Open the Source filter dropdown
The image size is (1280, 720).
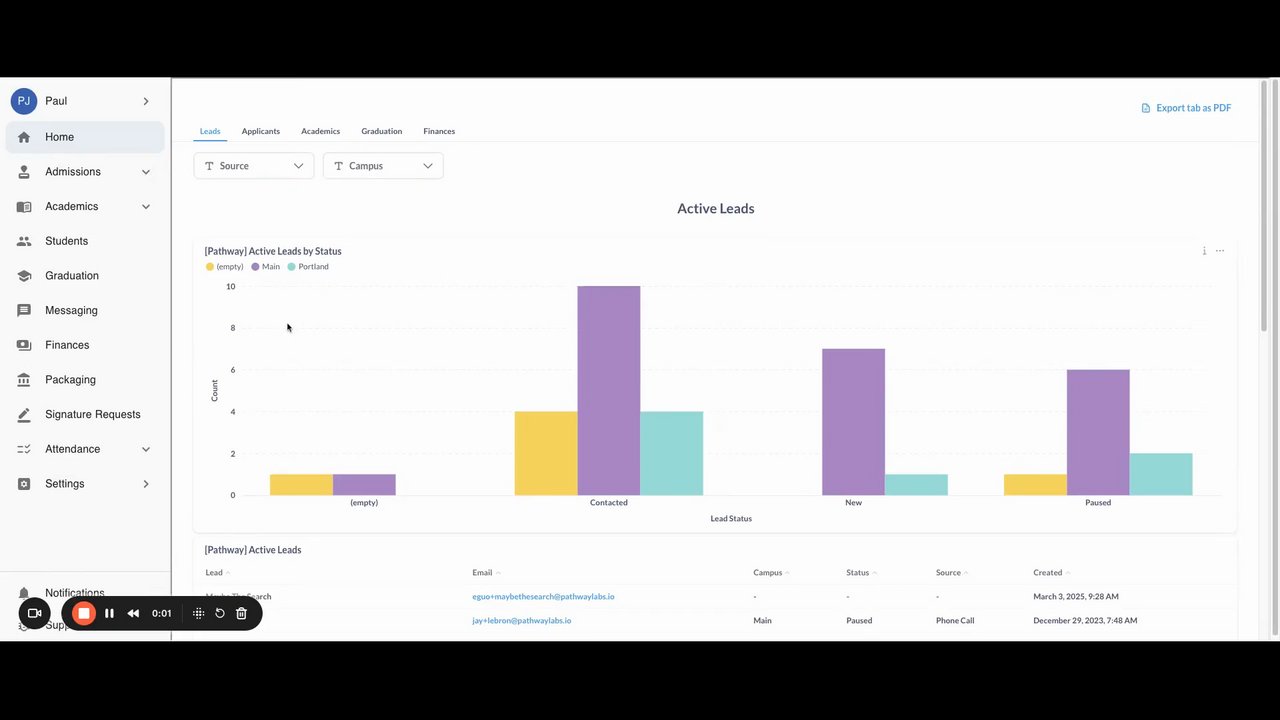pos(254,166)
